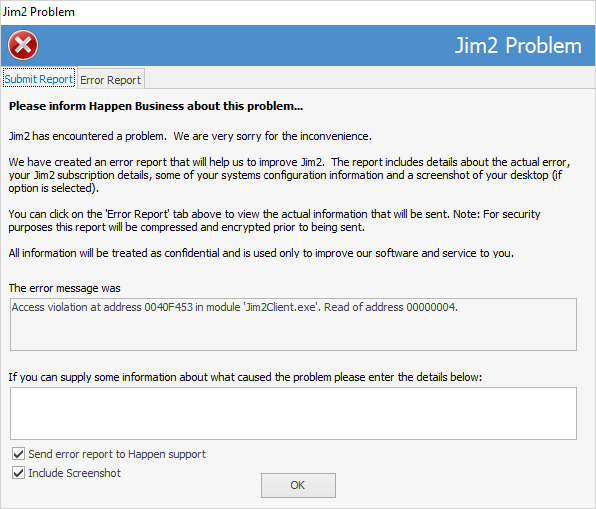Click the red error X icon
The height and width of the screenshot is (509, 596).
point(23,45)
